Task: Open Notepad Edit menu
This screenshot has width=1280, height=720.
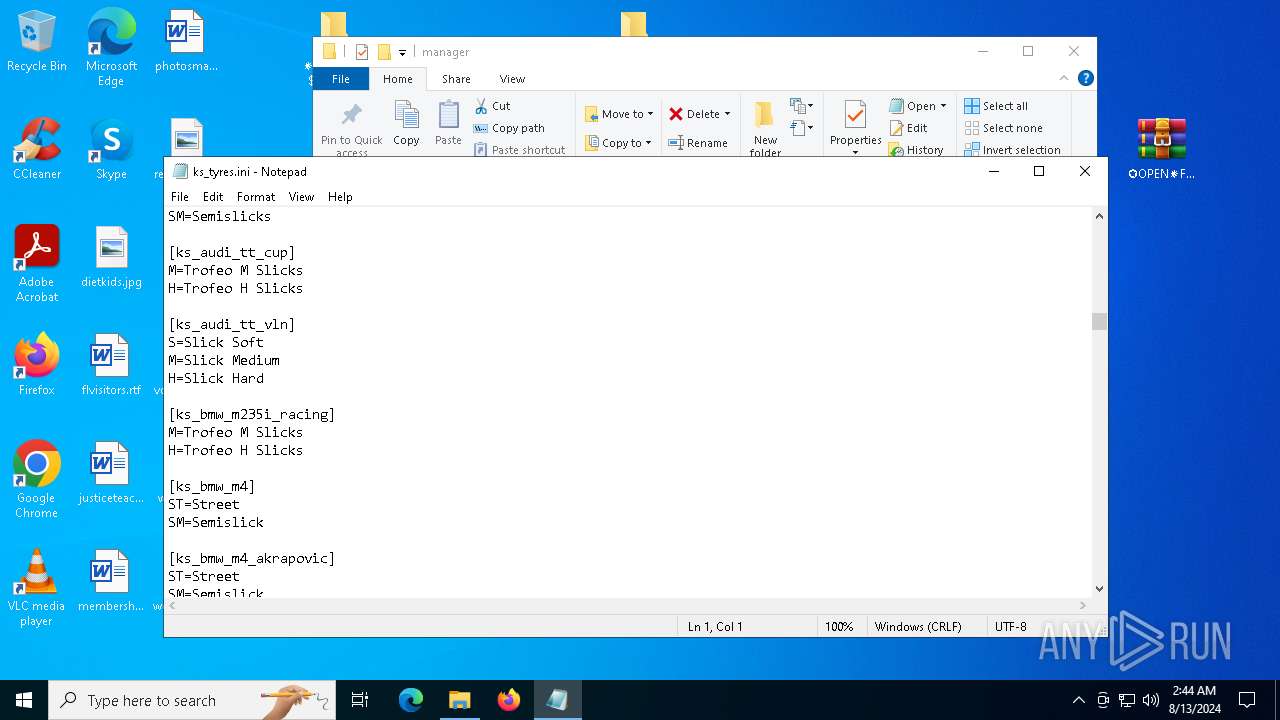Action: [213, 197]
